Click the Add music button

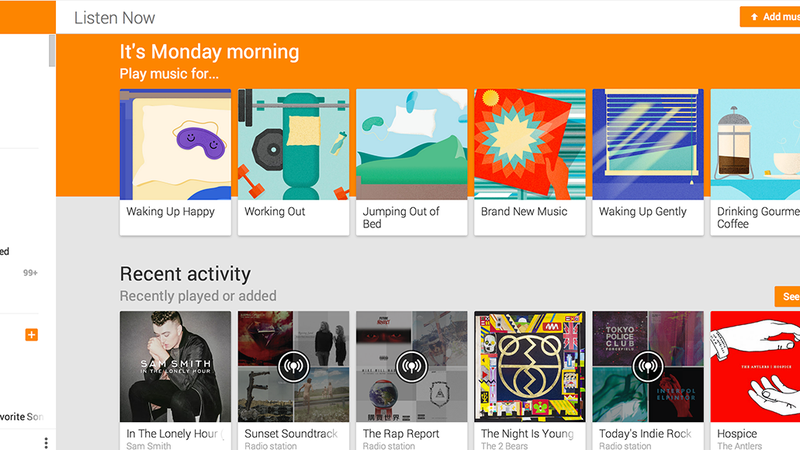coord(770,17)
